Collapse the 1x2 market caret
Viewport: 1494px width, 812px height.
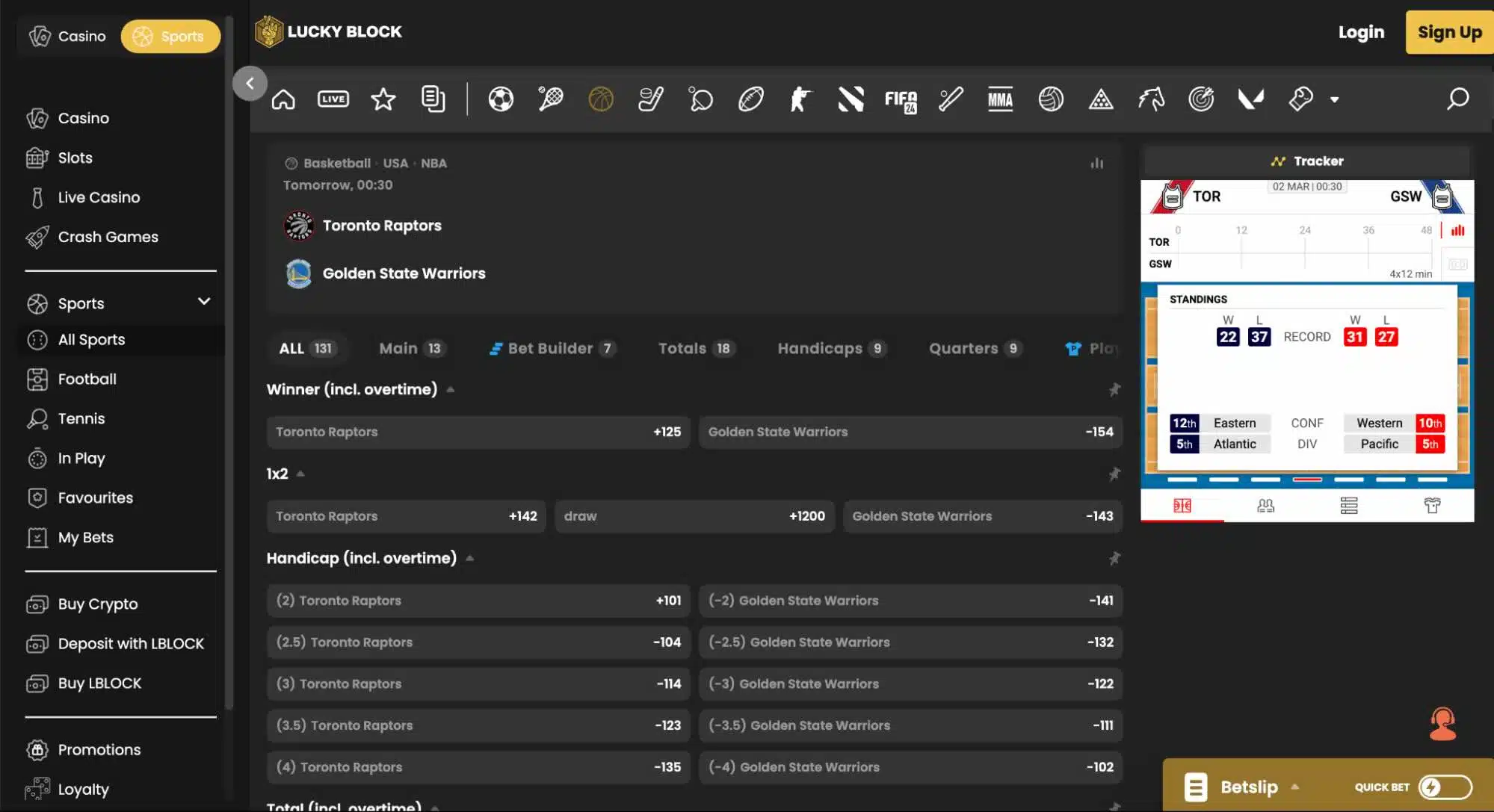(300, 474)
